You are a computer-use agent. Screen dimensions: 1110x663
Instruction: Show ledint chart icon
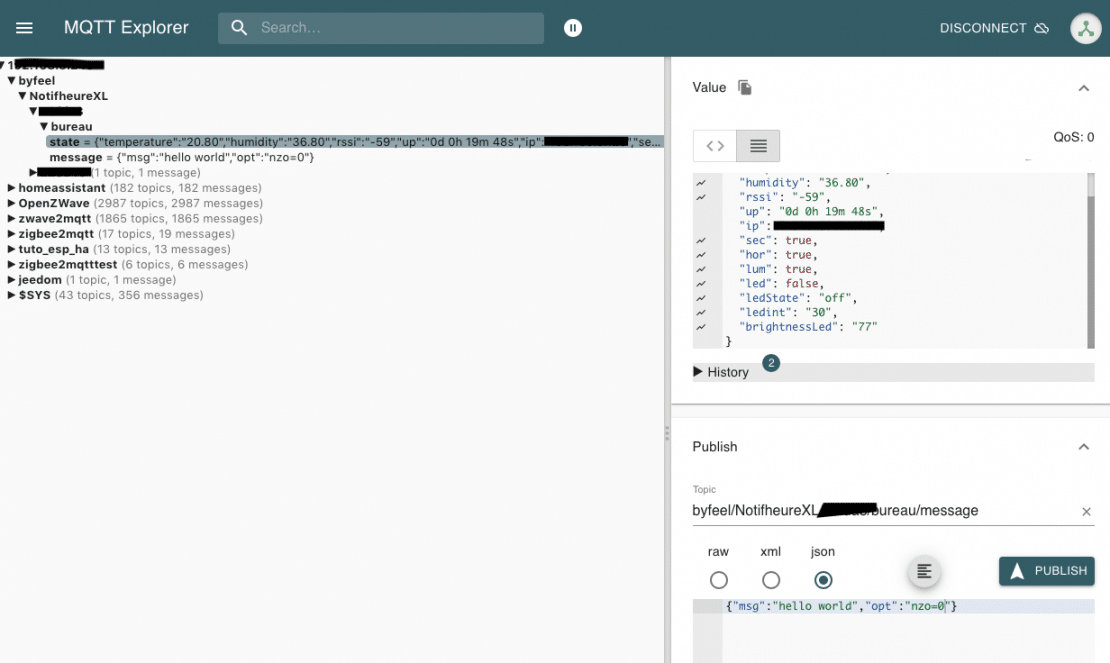point(701,312)
